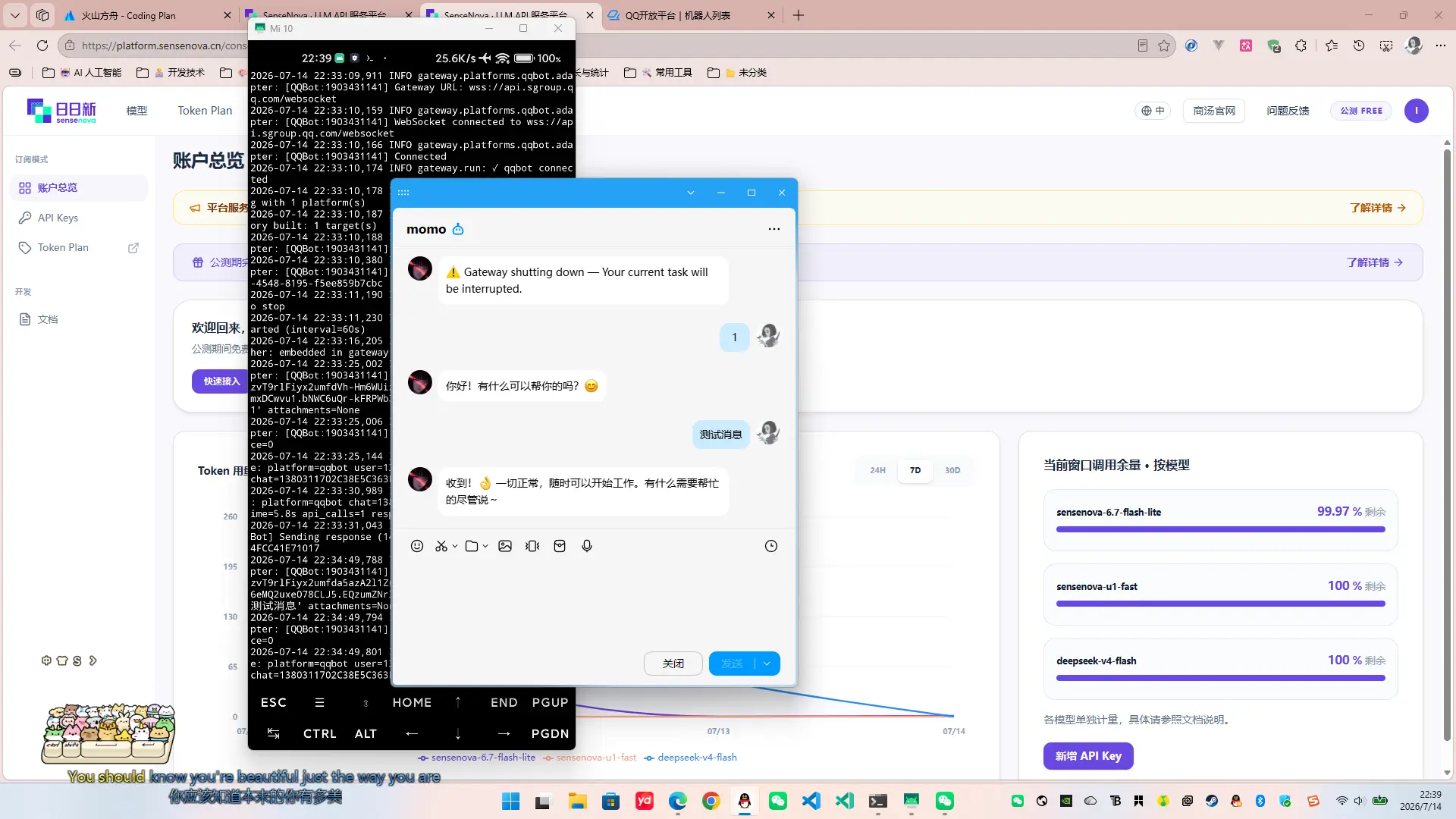Click the microphone voice icon in chat toolbar
1456x819 pixels.
587,546
